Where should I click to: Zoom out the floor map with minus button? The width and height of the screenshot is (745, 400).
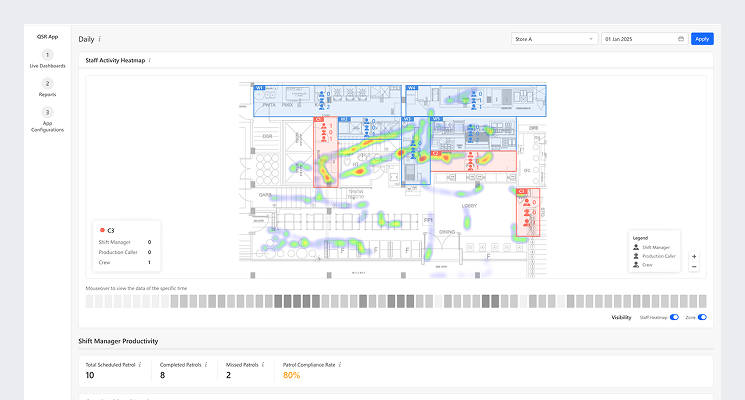[x=694, y=267]
